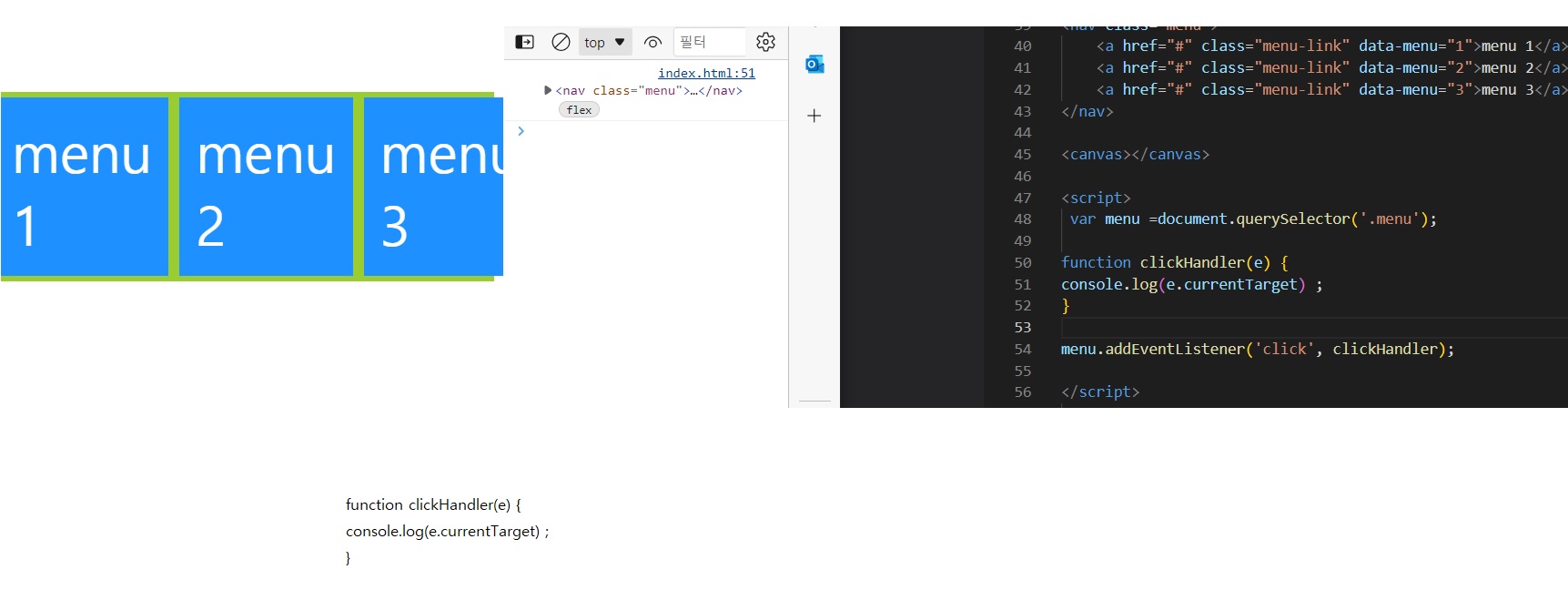Click the data-menu="2" anchor line
This screenshot has width=1568, height=590.
(x=1331, y=68)
